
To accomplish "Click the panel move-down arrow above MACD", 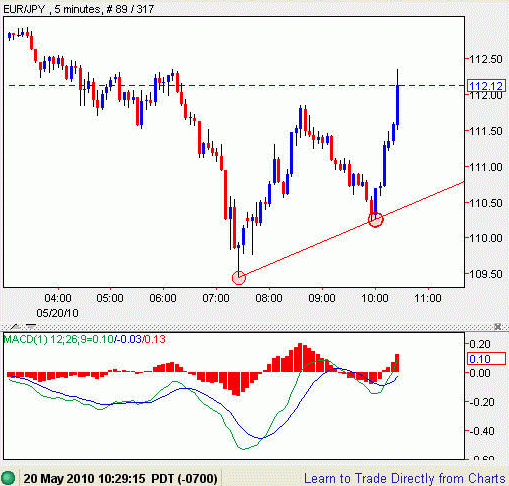I will tap(31, 327).
